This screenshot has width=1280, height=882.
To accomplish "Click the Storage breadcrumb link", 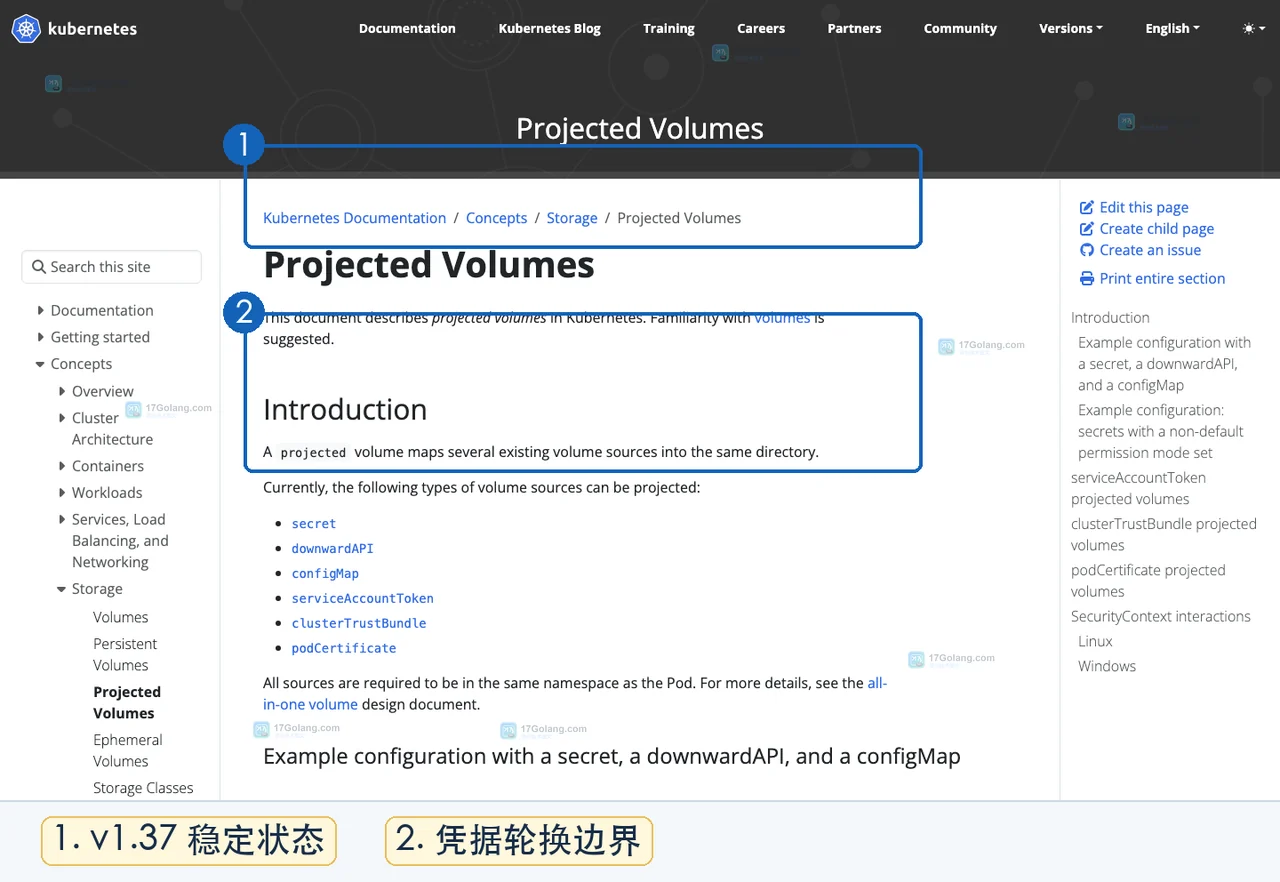I will click(x=572, y=218).
